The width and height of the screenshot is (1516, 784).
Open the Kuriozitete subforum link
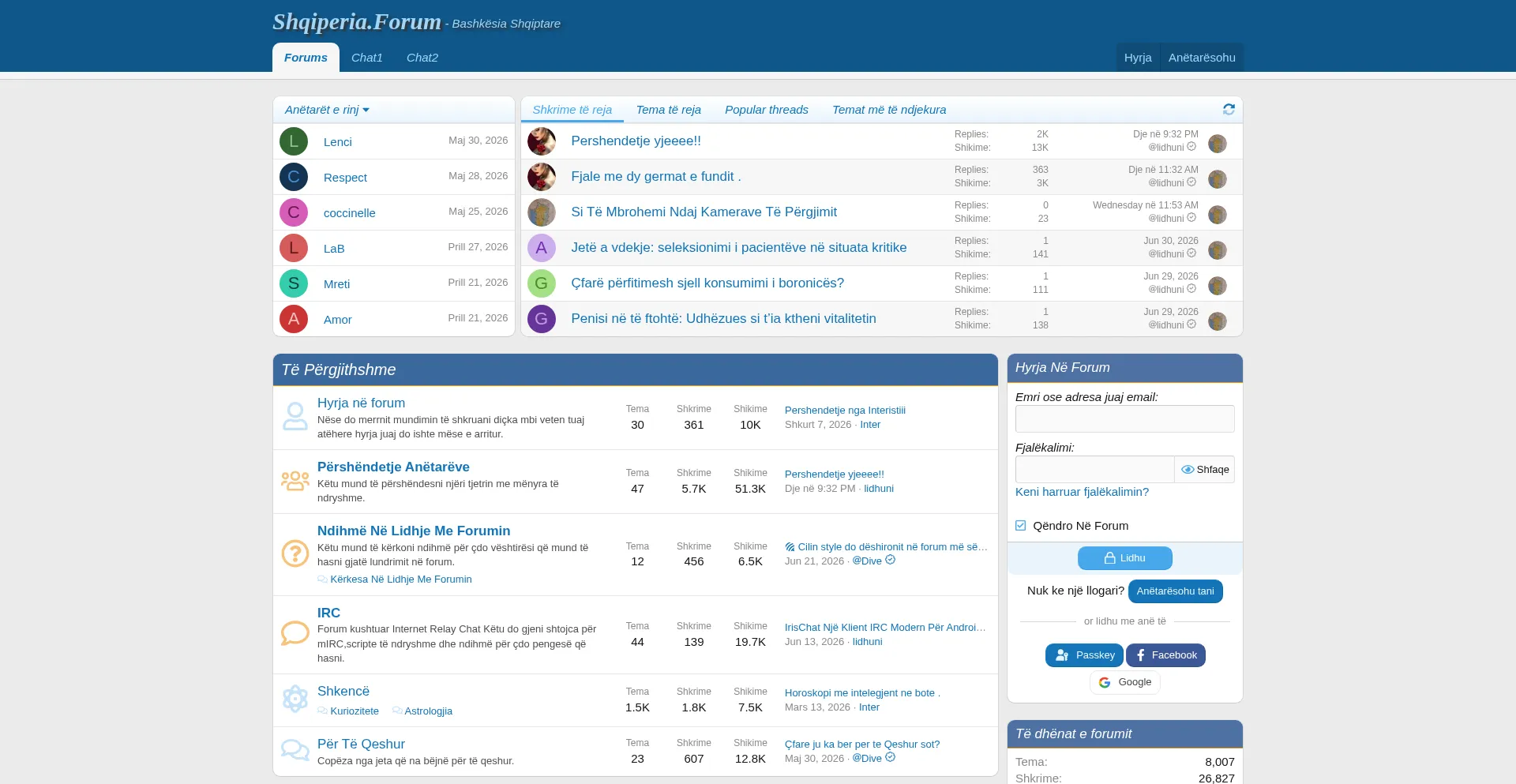tap(355, 711)
